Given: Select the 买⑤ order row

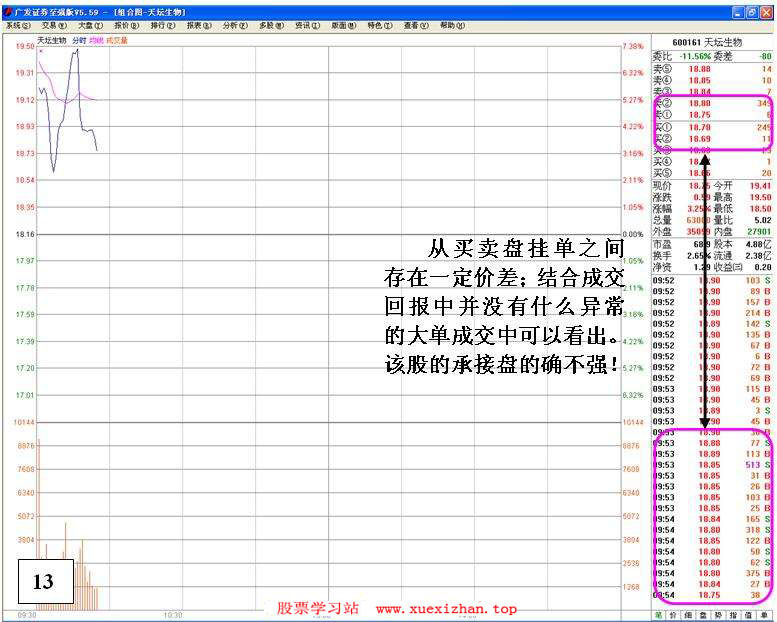Looking at the screenshot, I should (712, 173).
